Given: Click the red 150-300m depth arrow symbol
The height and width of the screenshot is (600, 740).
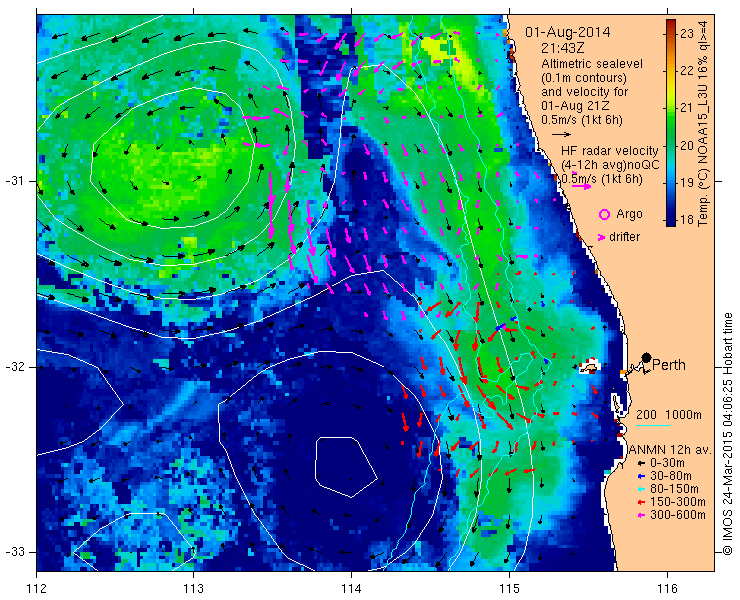Looking at the screenshot, I should pyautogui.click(x=641, y=502).
